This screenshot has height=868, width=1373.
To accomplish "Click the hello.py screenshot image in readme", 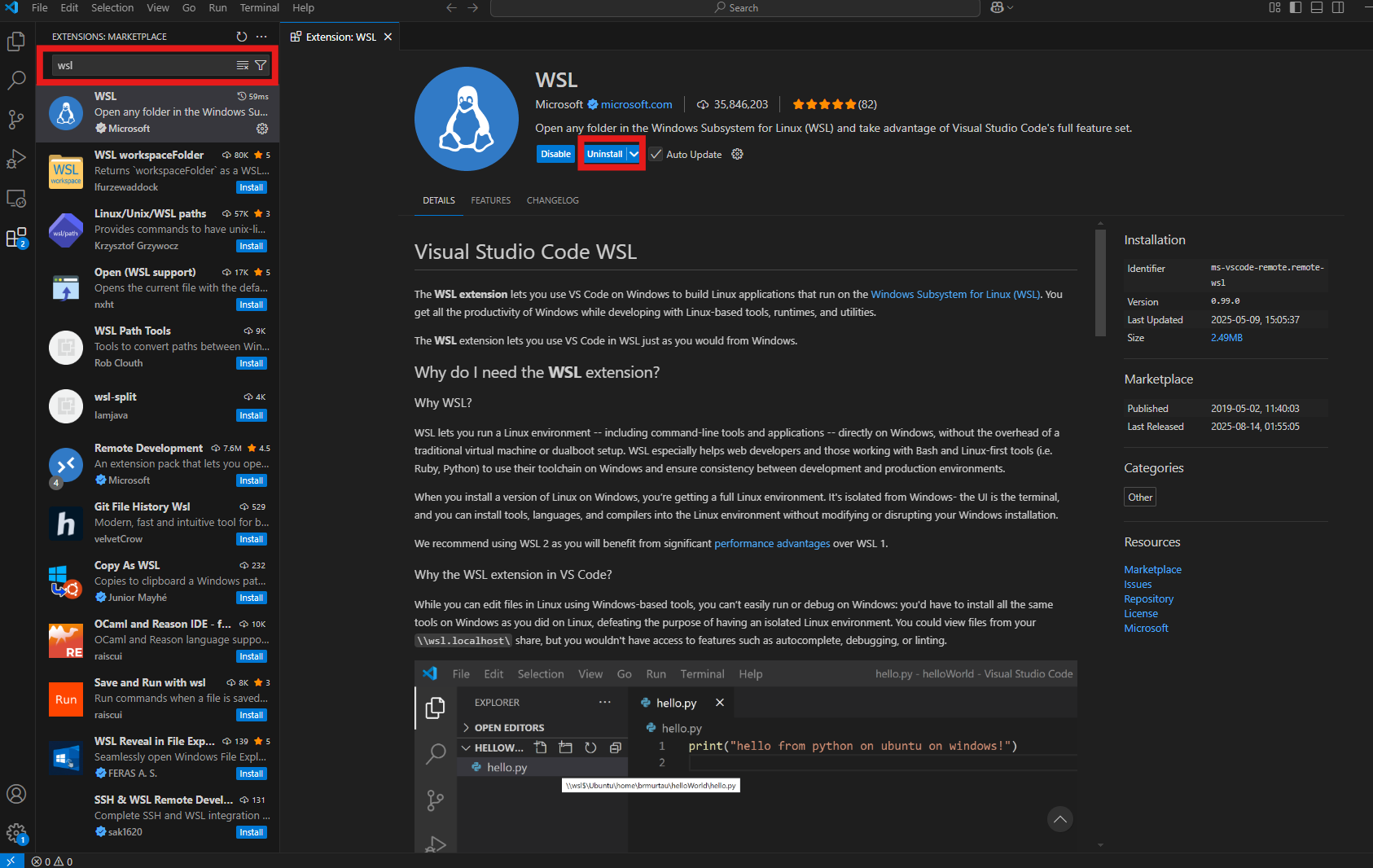I will (x=746, y=756).
